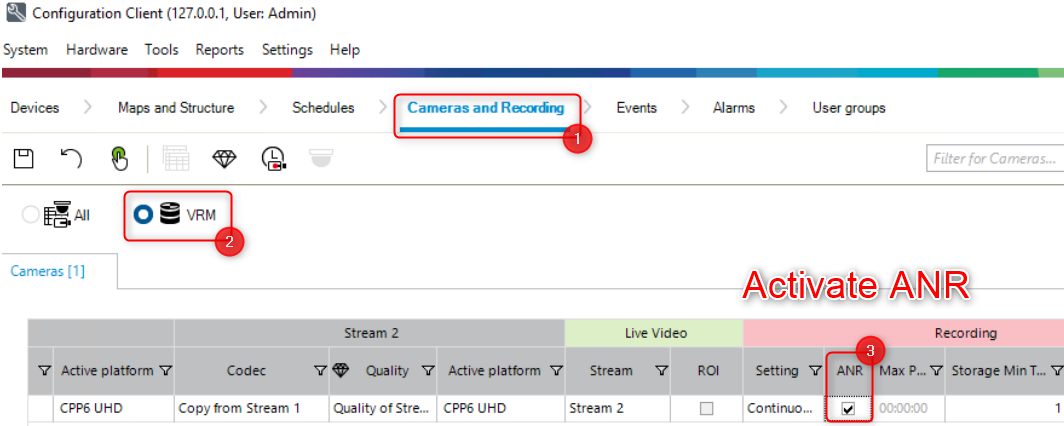
Task: Click the ANR column header
Action: pos(850,371)
